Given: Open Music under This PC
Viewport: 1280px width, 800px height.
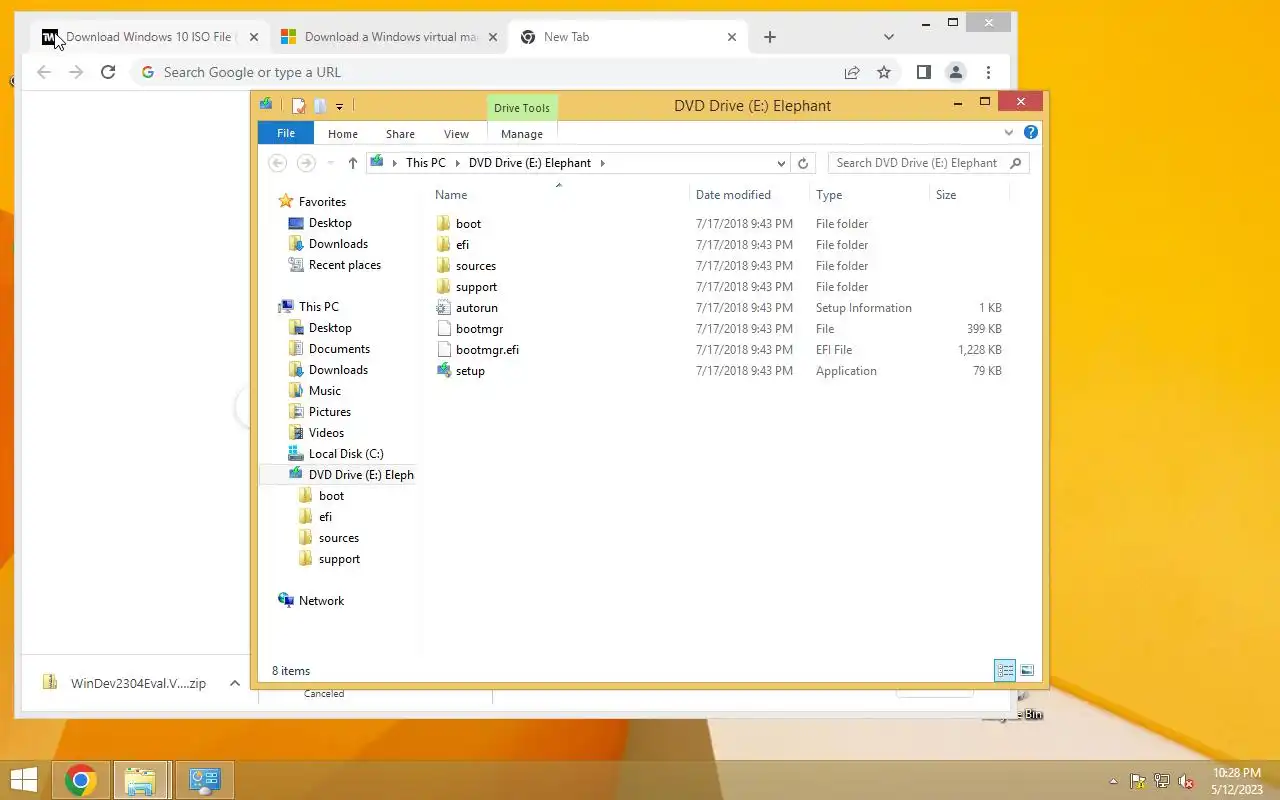Looking at the screenshot, I should pyautogui.click(x=324, y=391).
